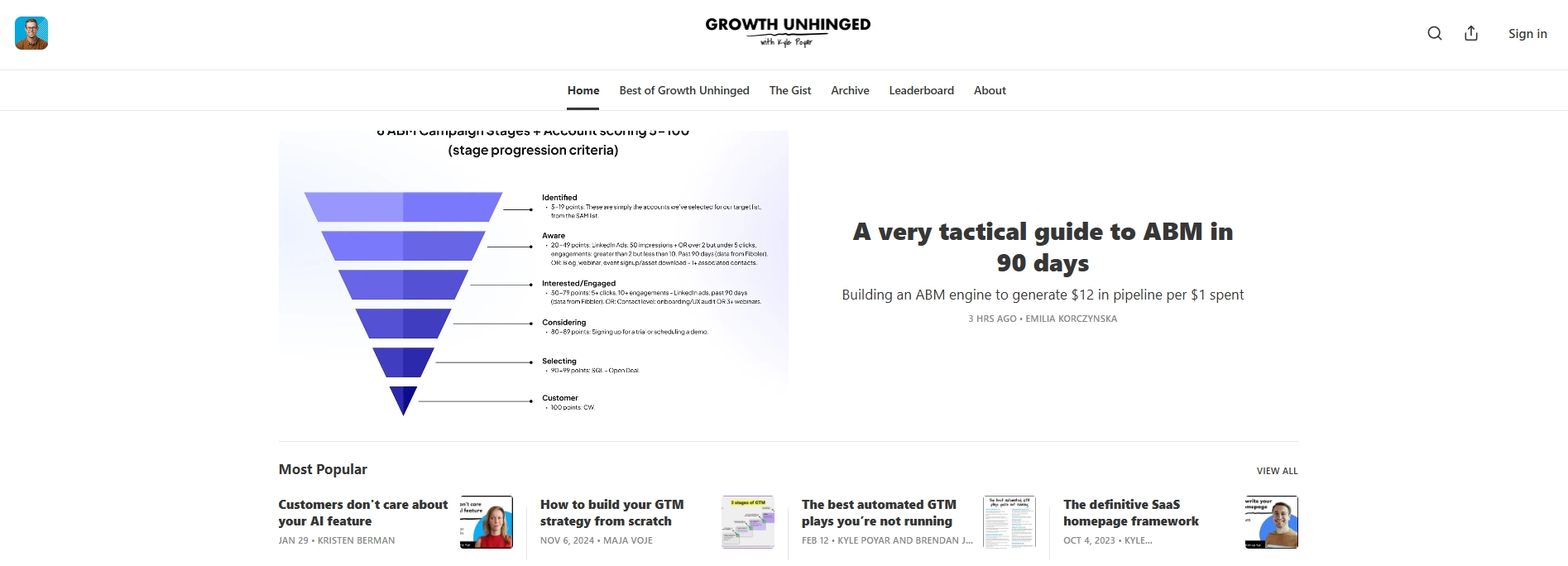This screenshot has width=1568, height=566.
Task: Open Kyle Poyar's profile avatar
Action: [x=31, y=33]
